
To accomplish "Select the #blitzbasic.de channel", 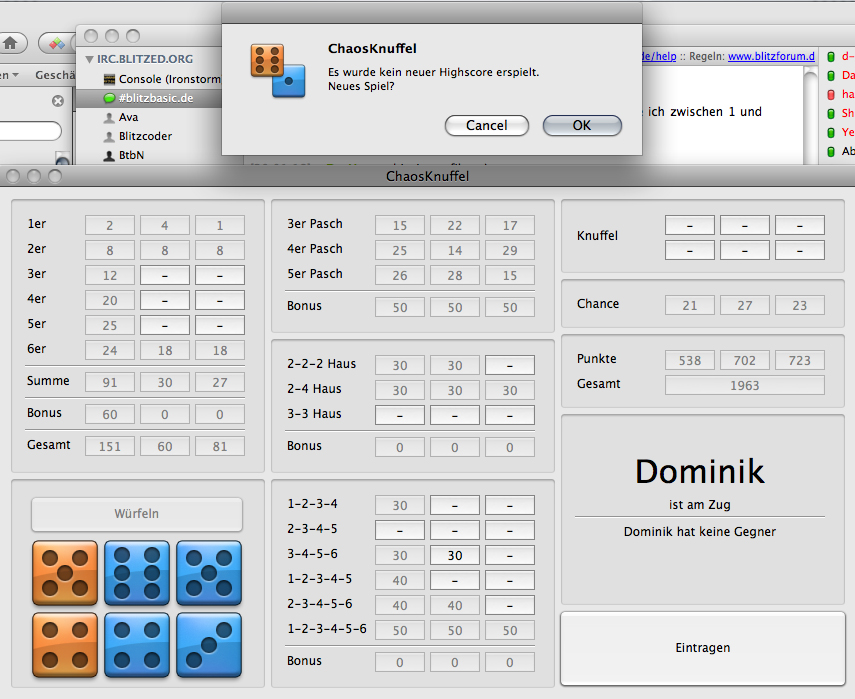I will [156, 98].
